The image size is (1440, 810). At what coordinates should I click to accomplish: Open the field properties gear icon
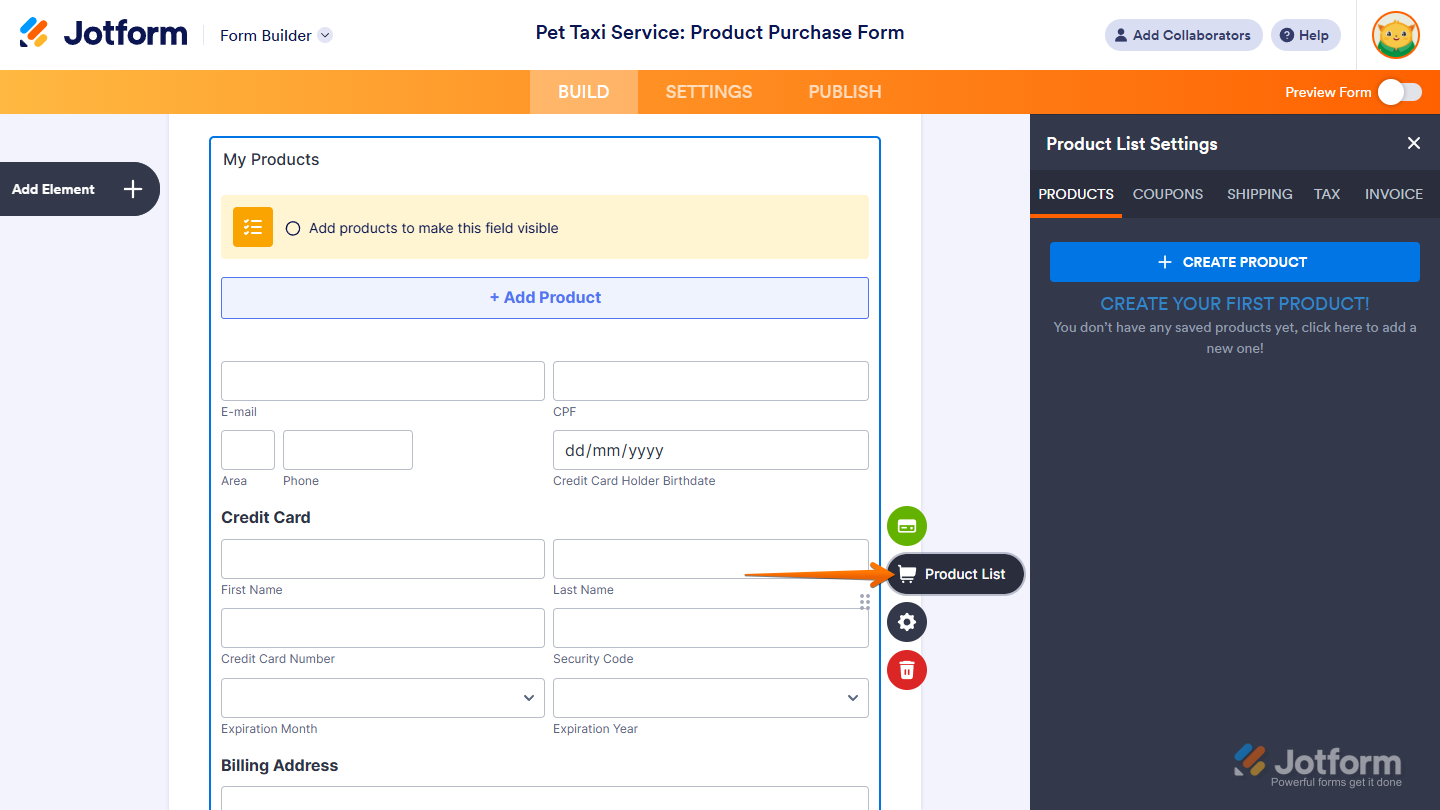point(907,622)
